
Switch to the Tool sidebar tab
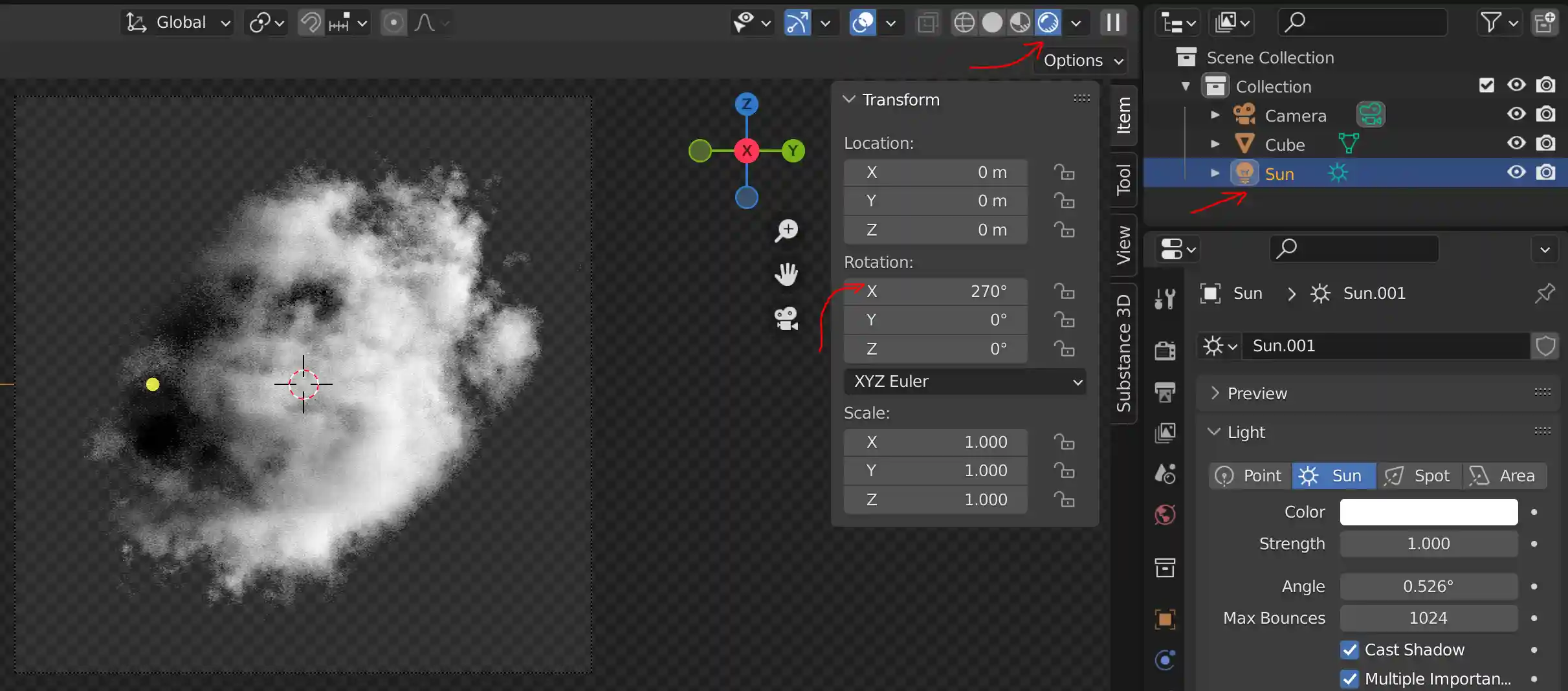(1124, 181)
